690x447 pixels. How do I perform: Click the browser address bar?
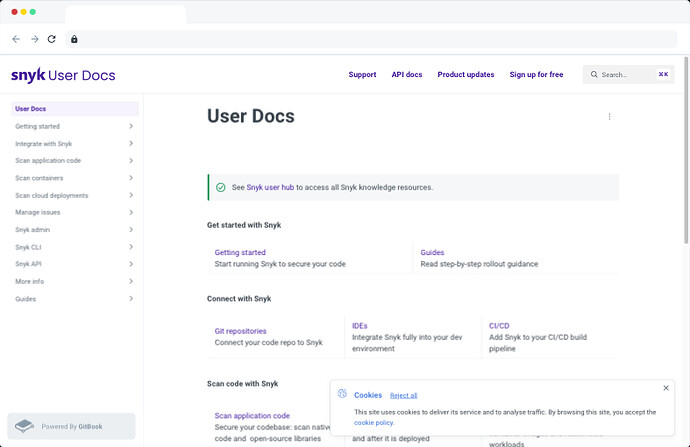tap(371, 39)
